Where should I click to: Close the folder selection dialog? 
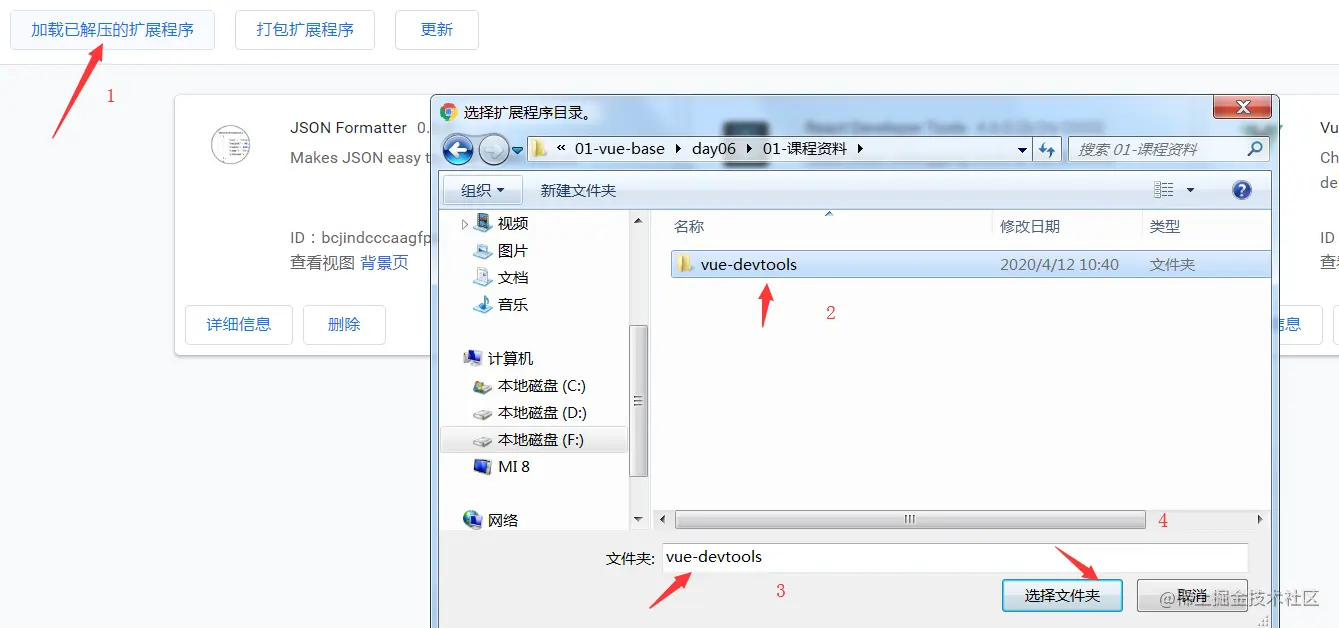pos(1243,107)
